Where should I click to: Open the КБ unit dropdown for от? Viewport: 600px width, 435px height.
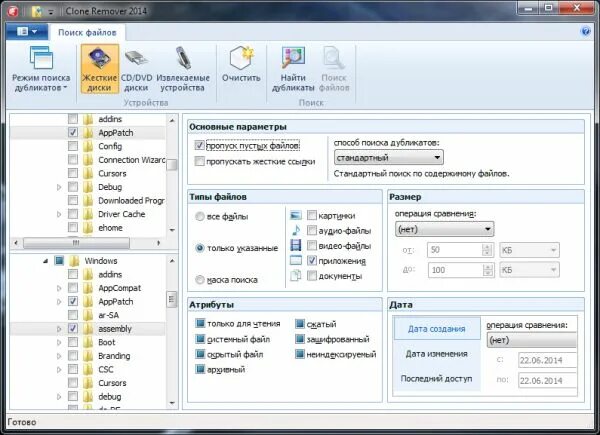tap(529, 250)
